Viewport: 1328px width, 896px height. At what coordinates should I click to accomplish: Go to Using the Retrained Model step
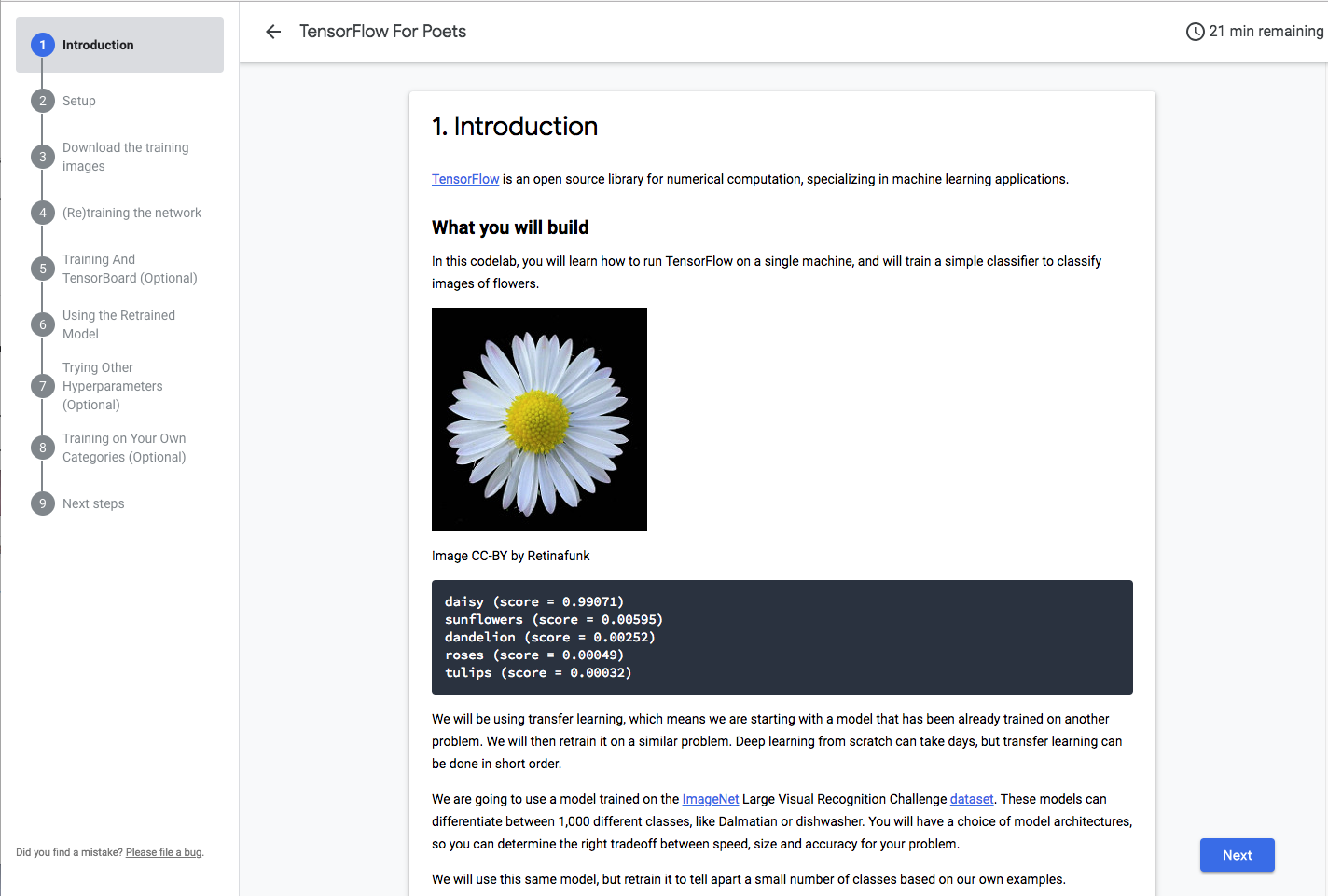(120, 324)
